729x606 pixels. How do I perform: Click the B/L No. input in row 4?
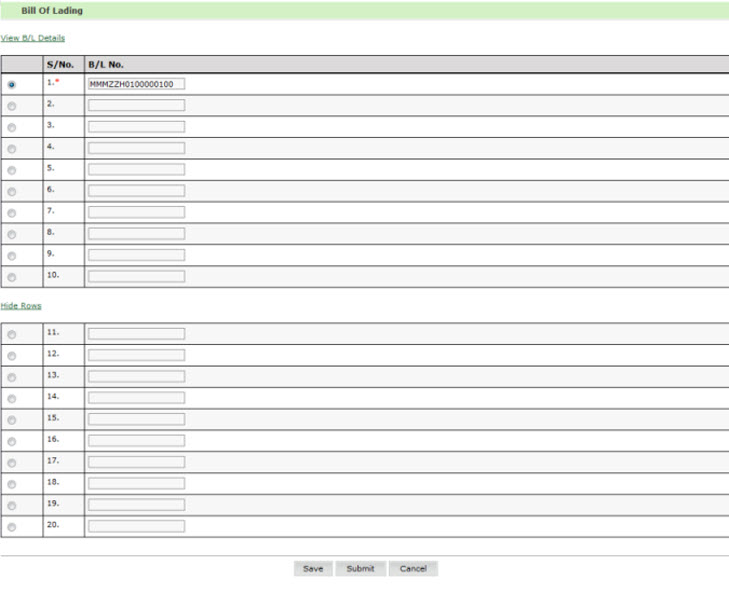coord(136,148)
